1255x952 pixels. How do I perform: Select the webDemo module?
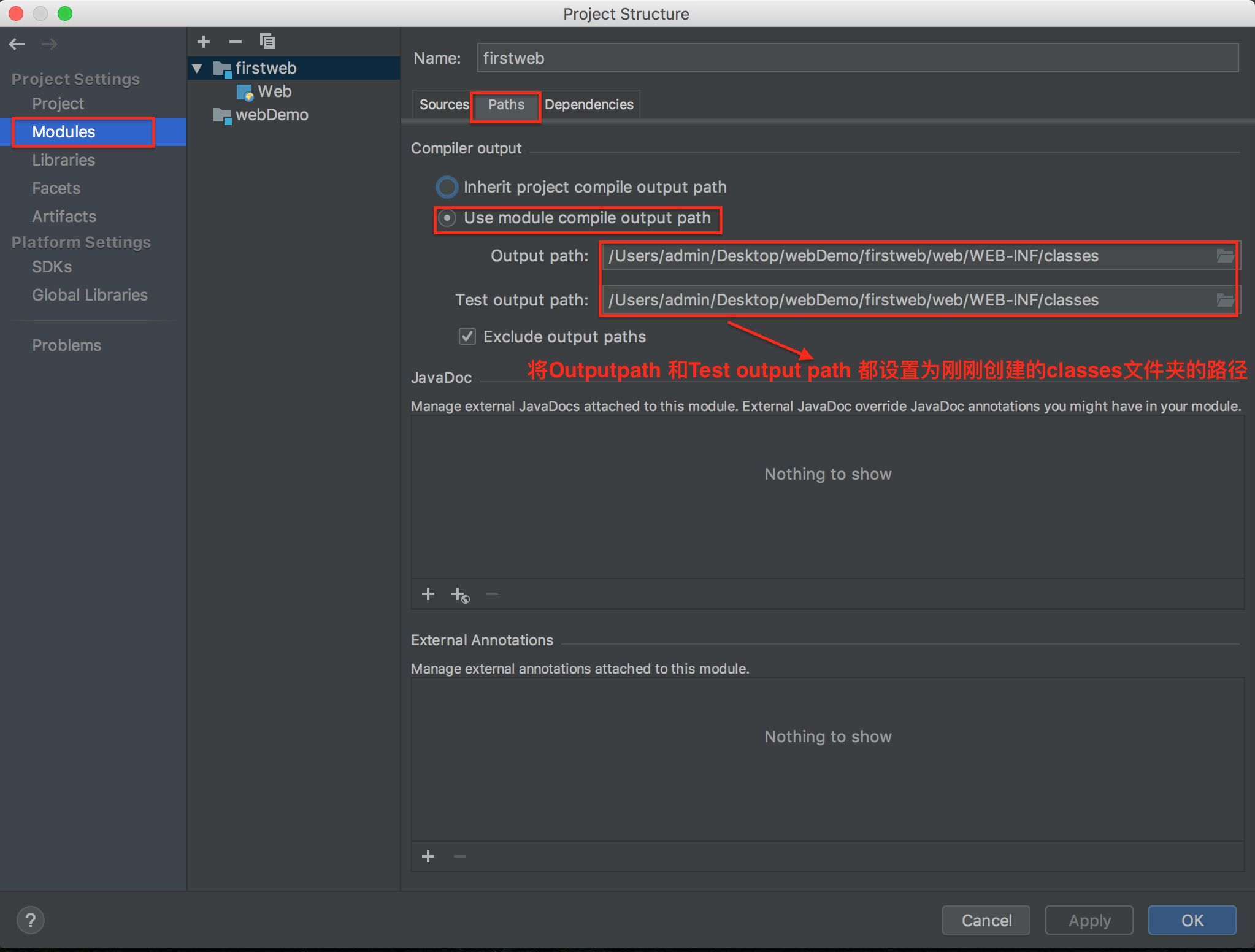(271, 115)
